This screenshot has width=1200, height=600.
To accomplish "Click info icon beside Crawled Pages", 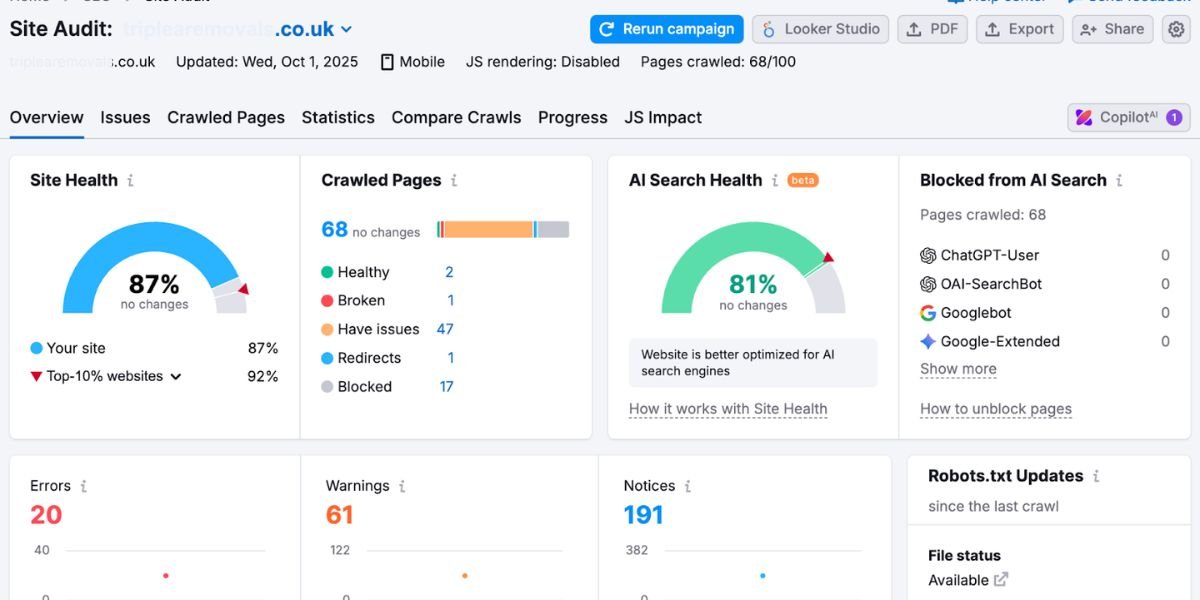I will click(454, 181).
